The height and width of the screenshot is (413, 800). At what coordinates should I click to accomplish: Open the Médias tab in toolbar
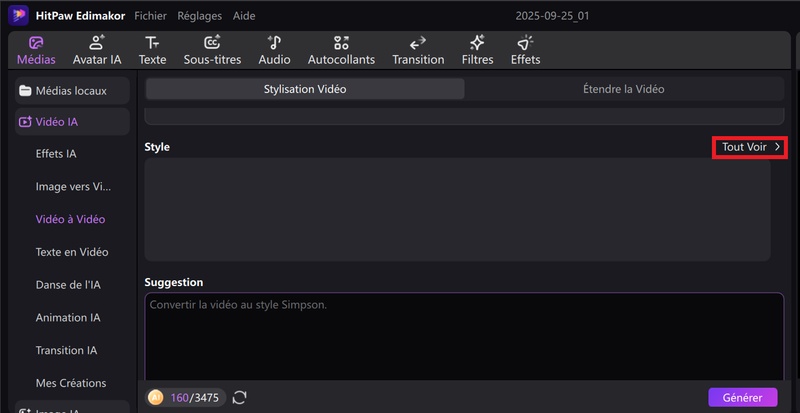(x=36, y=50)
